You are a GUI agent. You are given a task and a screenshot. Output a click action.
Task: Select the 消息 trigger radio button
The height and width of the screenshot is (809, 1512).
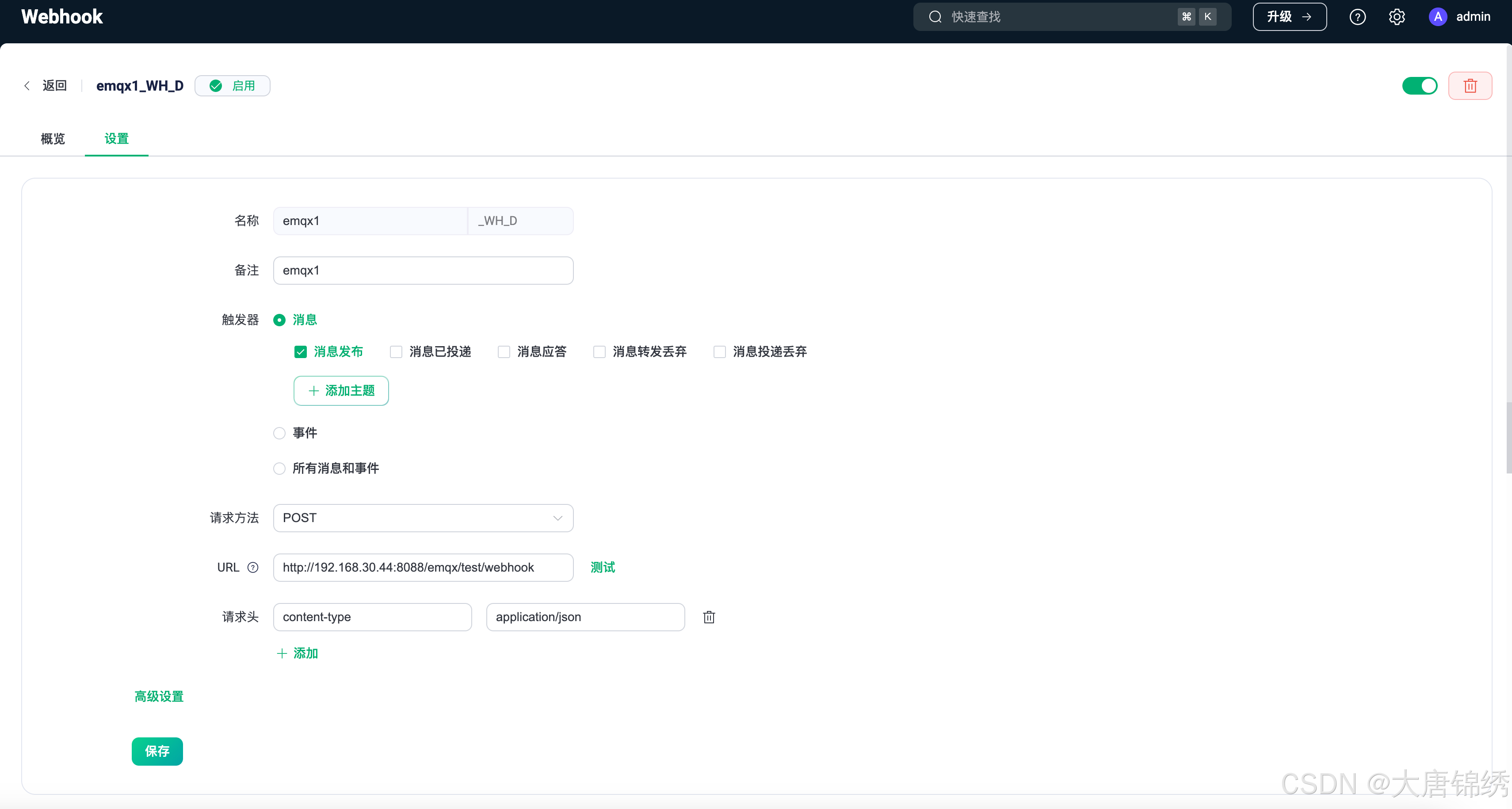(279, 320)
